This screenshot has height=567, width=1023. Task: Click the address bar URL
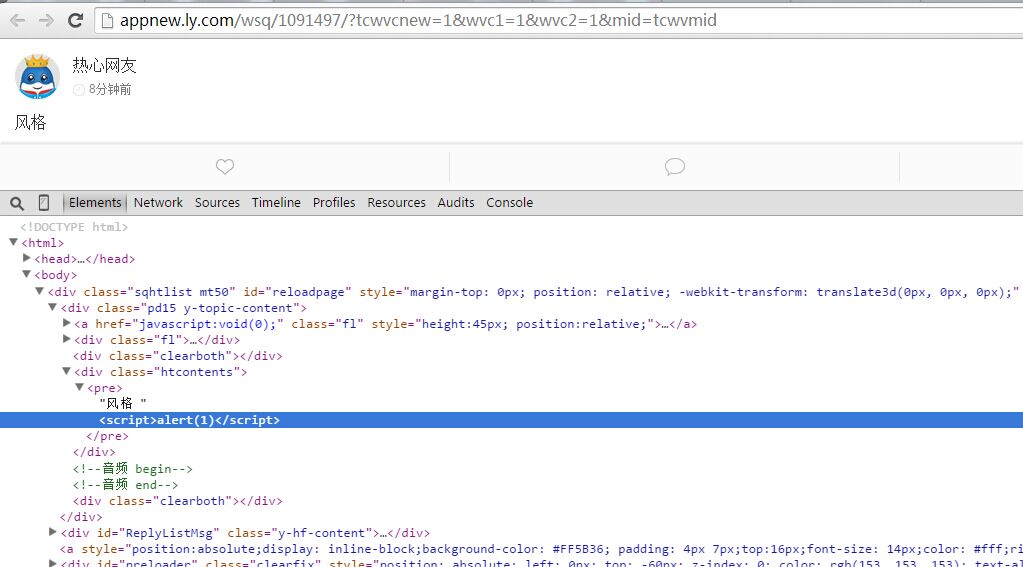click(x=418, y=20)
